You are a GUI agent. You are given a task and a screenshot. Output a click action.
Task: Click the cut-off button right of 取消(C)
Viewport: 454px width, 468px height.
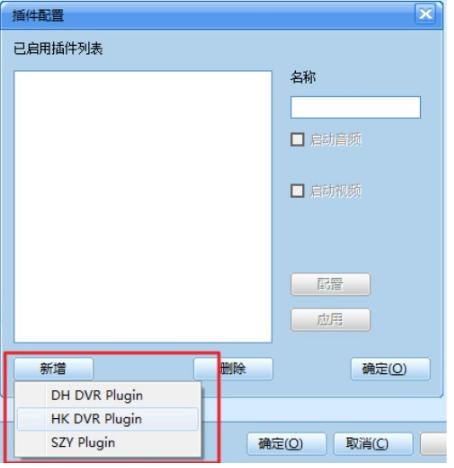434,444
